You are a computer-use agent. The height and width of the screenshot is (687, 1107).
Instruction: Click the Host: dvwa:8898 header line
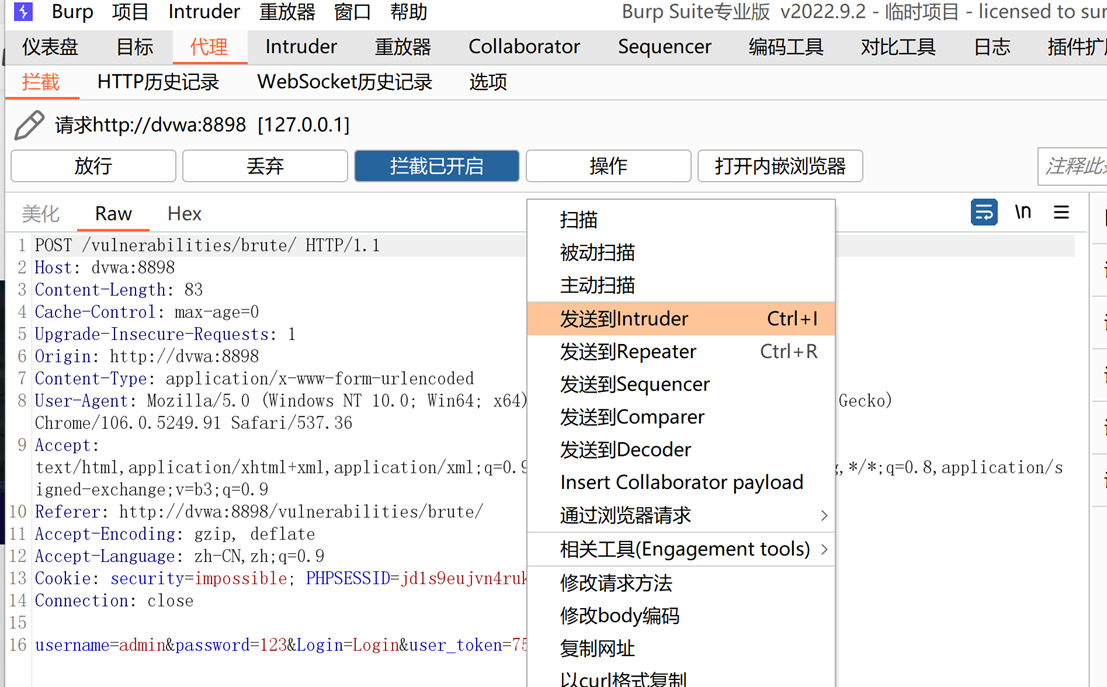pyautogui.click(x=104, y=268)
